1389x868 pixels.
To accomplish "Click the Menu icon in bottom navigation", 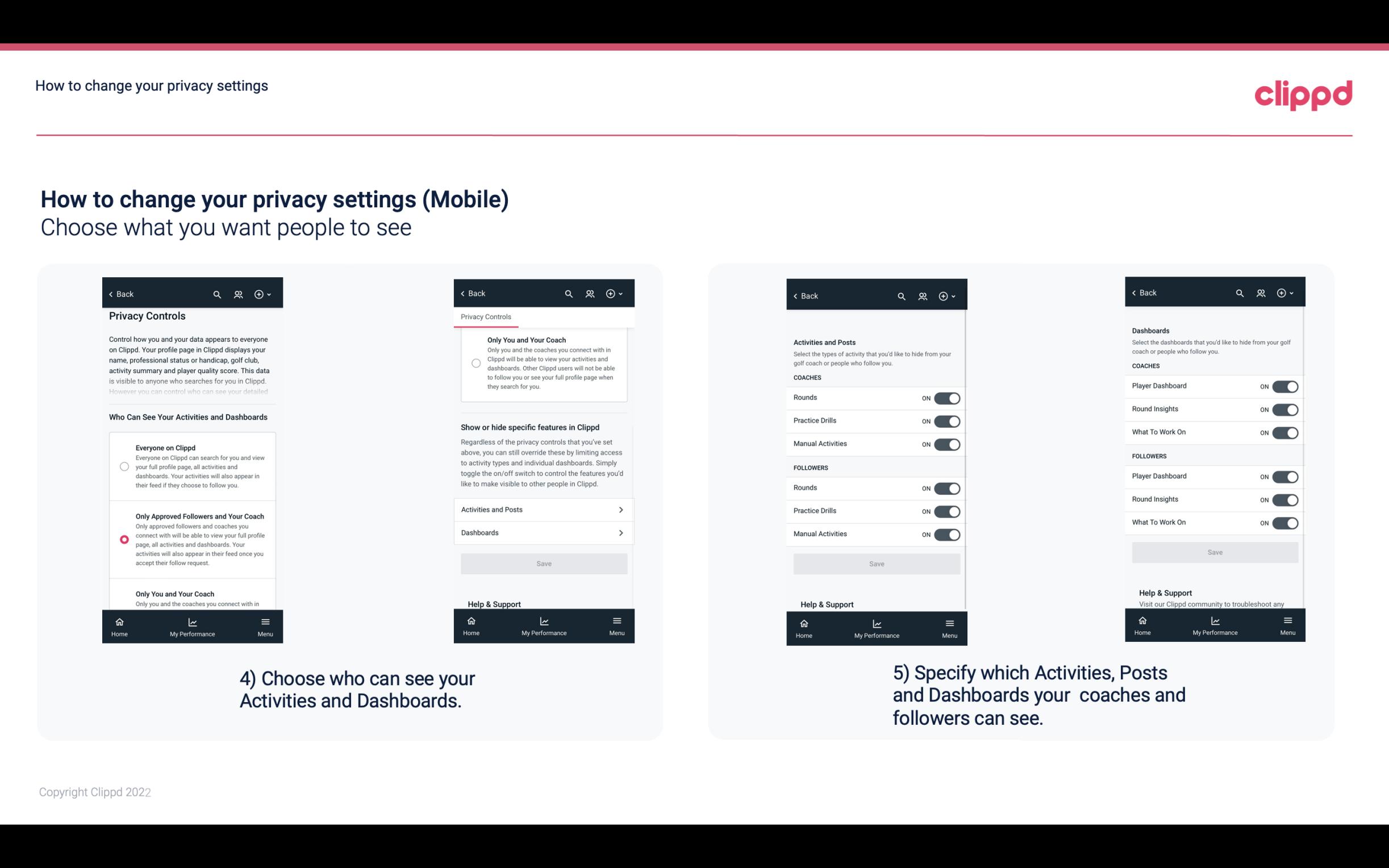I will 264,621.
